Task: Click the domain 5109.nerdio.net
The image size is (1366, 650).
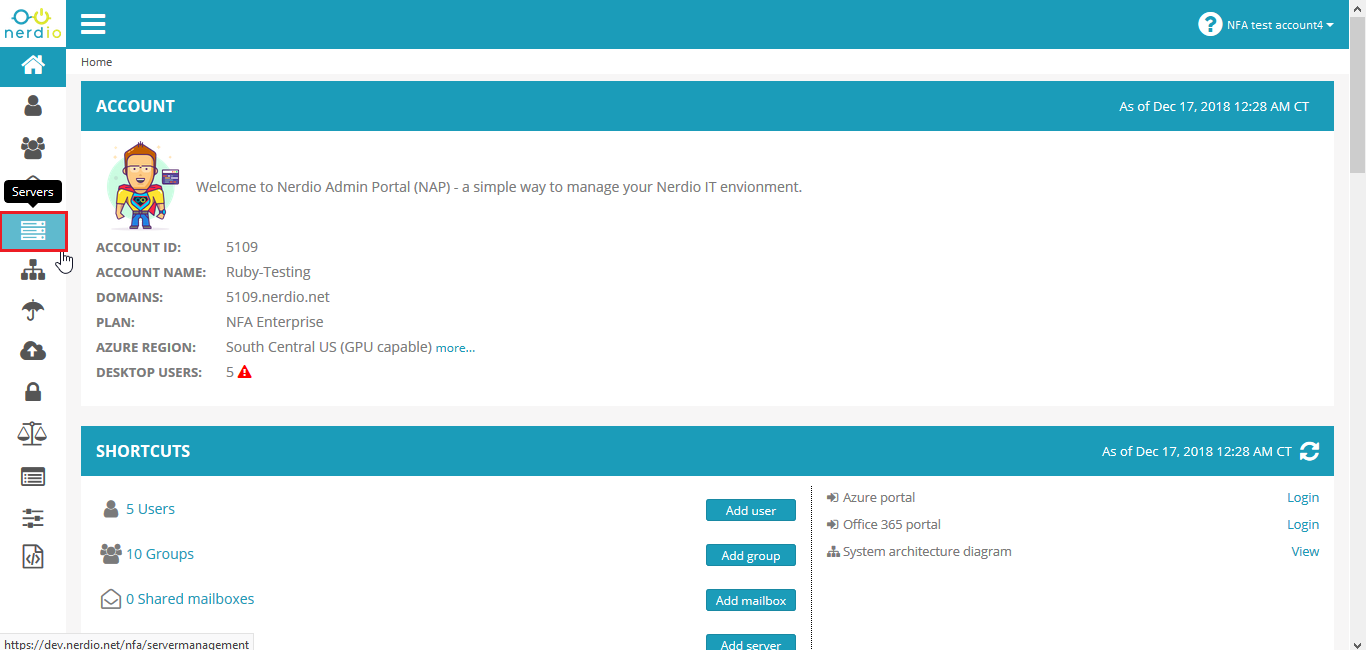Action: [278, 297]
